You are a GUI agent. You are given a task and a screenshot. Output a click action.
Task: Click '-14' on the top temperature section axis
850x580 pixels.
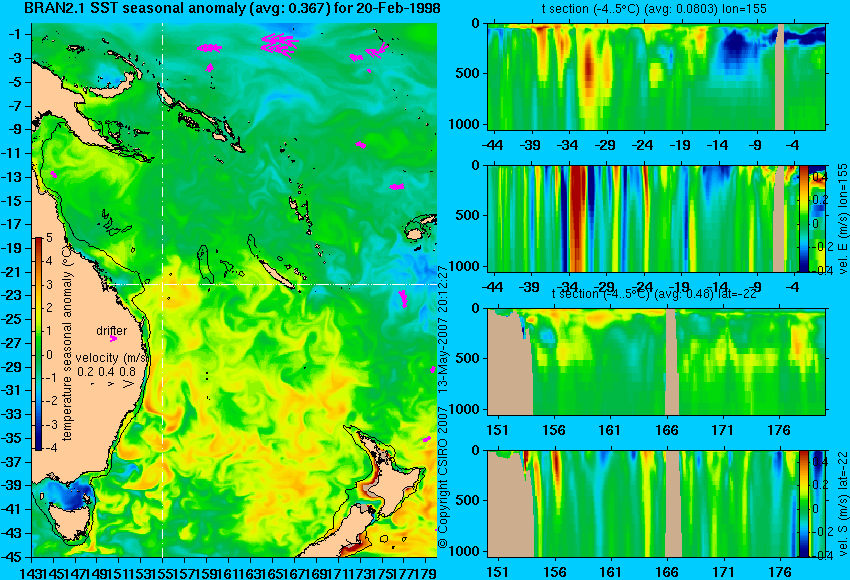718,145
